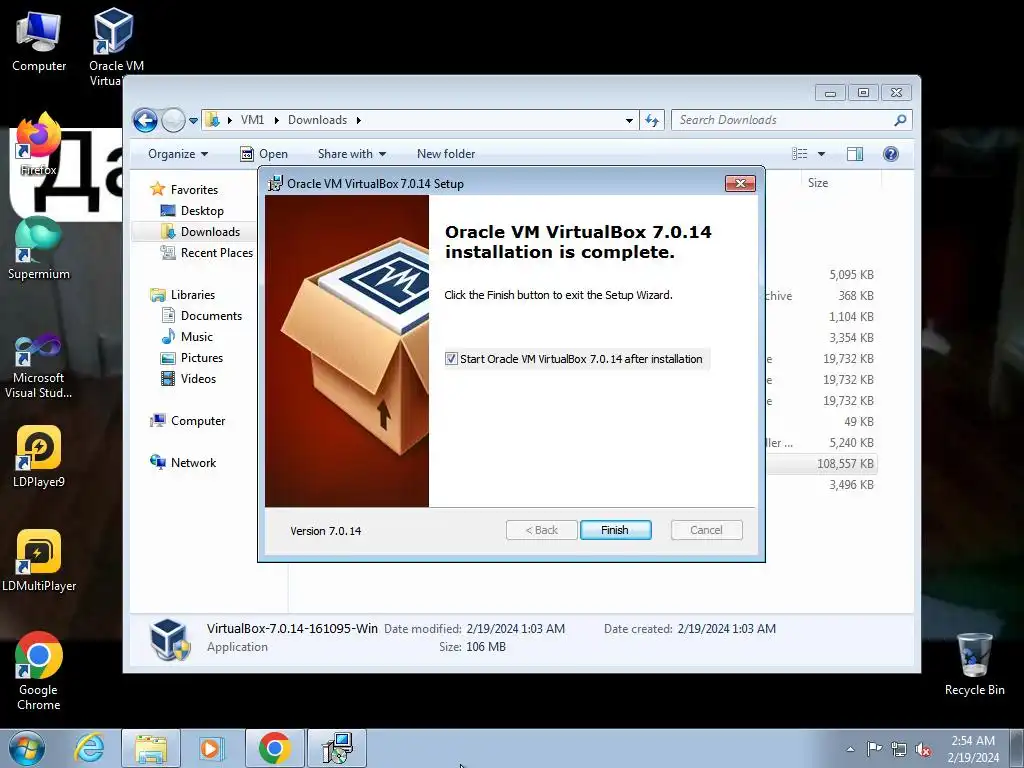Open the Action Center flag icon

(874, 749)
